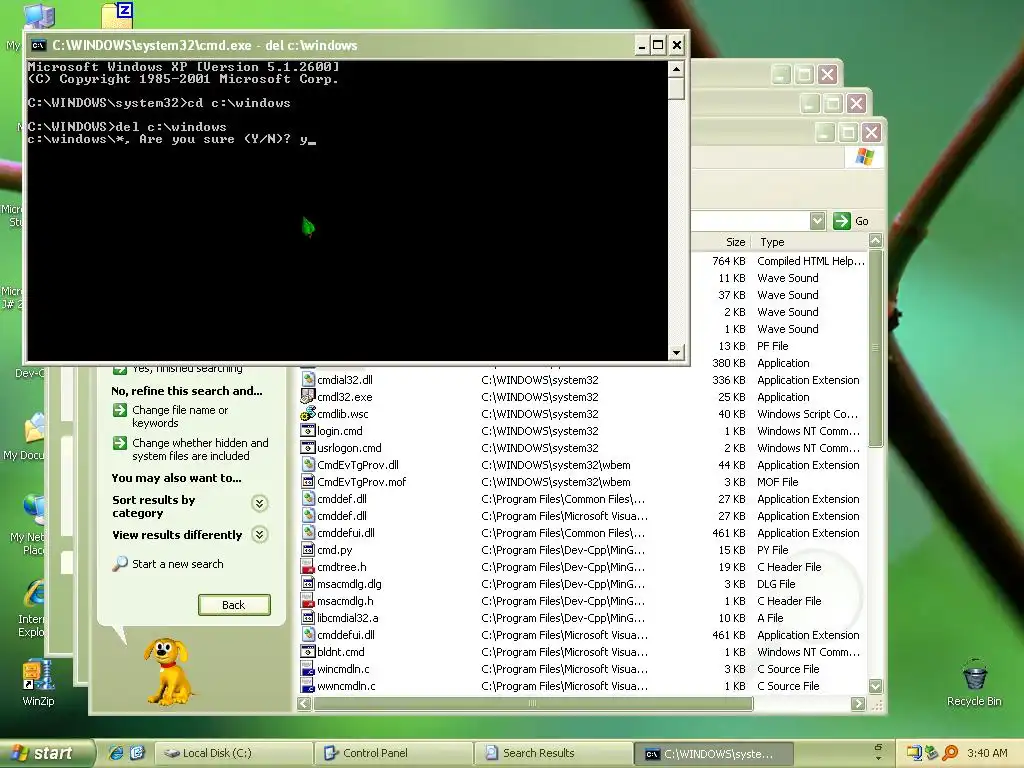Click the '764 KB' size cell

tap(728, 261)
